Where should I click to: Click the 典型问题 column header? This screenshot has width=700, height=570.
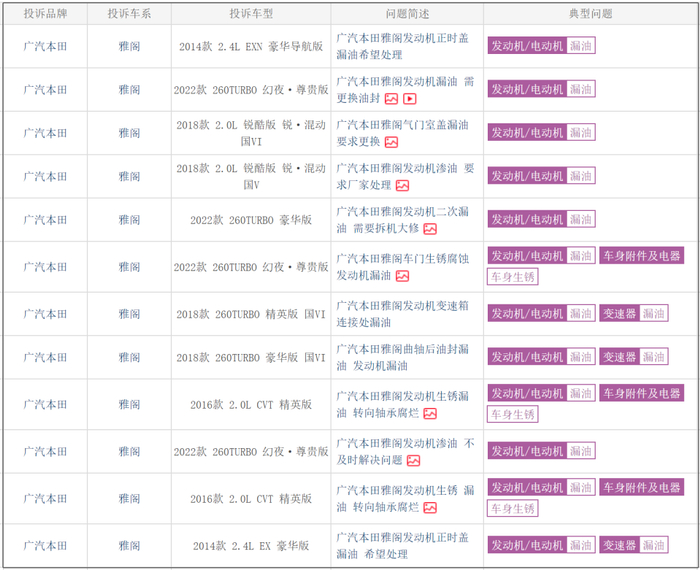[x=591, y=14]
